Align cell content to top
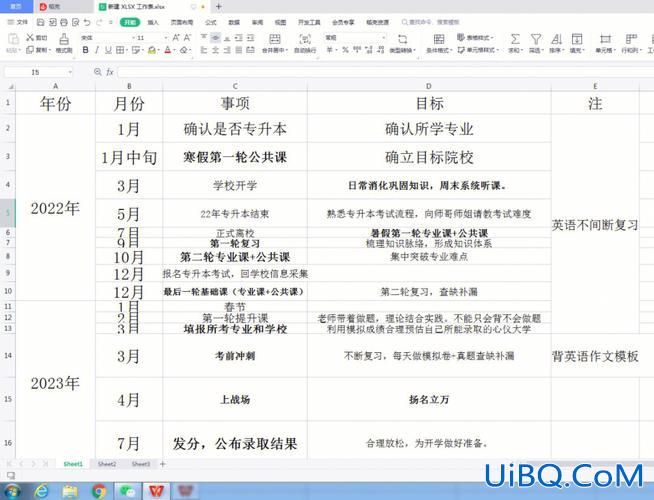 pyautogui.click(x=204, y=38)
